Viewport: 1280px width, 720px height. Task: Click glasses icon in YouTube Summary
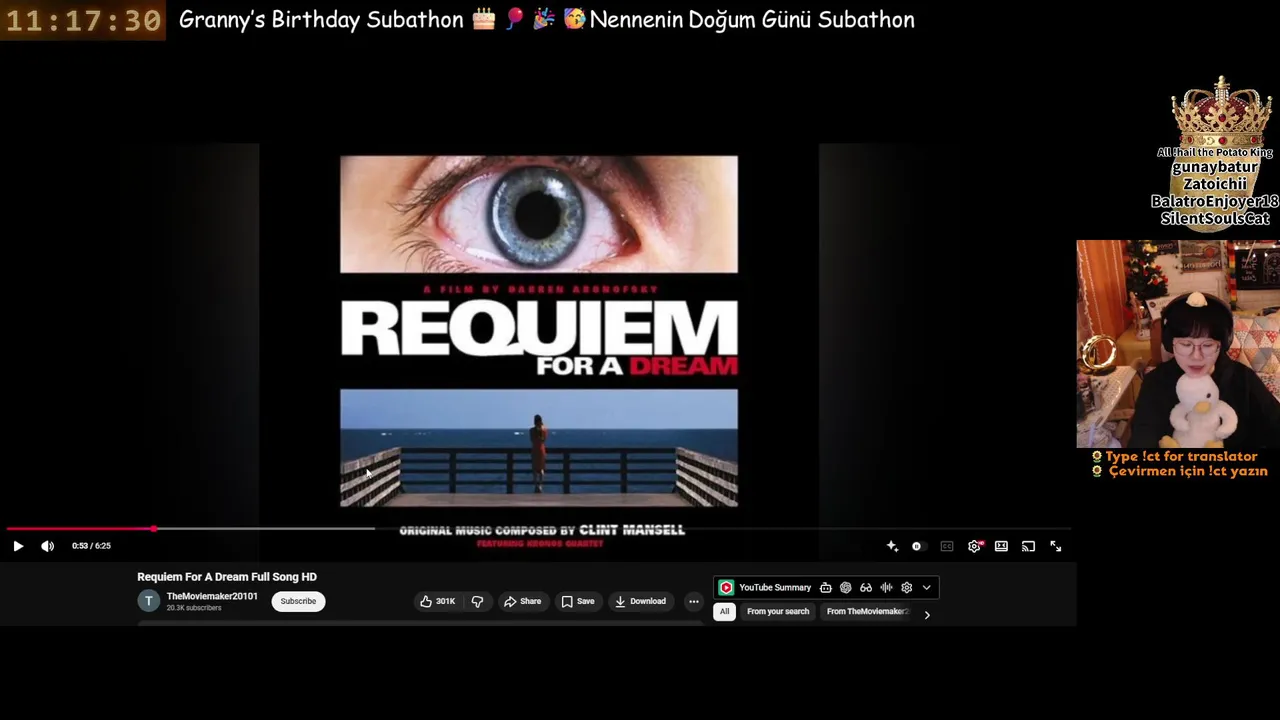tap(866, 588)
